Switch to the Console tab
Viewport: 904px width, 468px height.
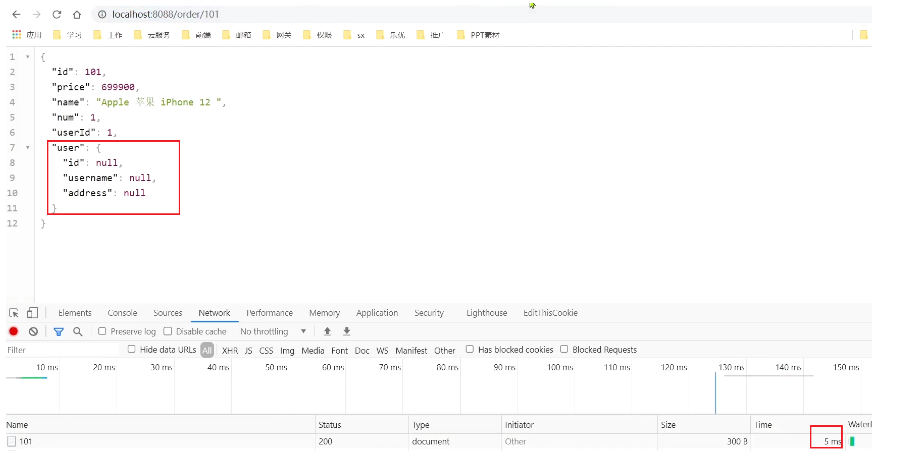pos(122,313)
